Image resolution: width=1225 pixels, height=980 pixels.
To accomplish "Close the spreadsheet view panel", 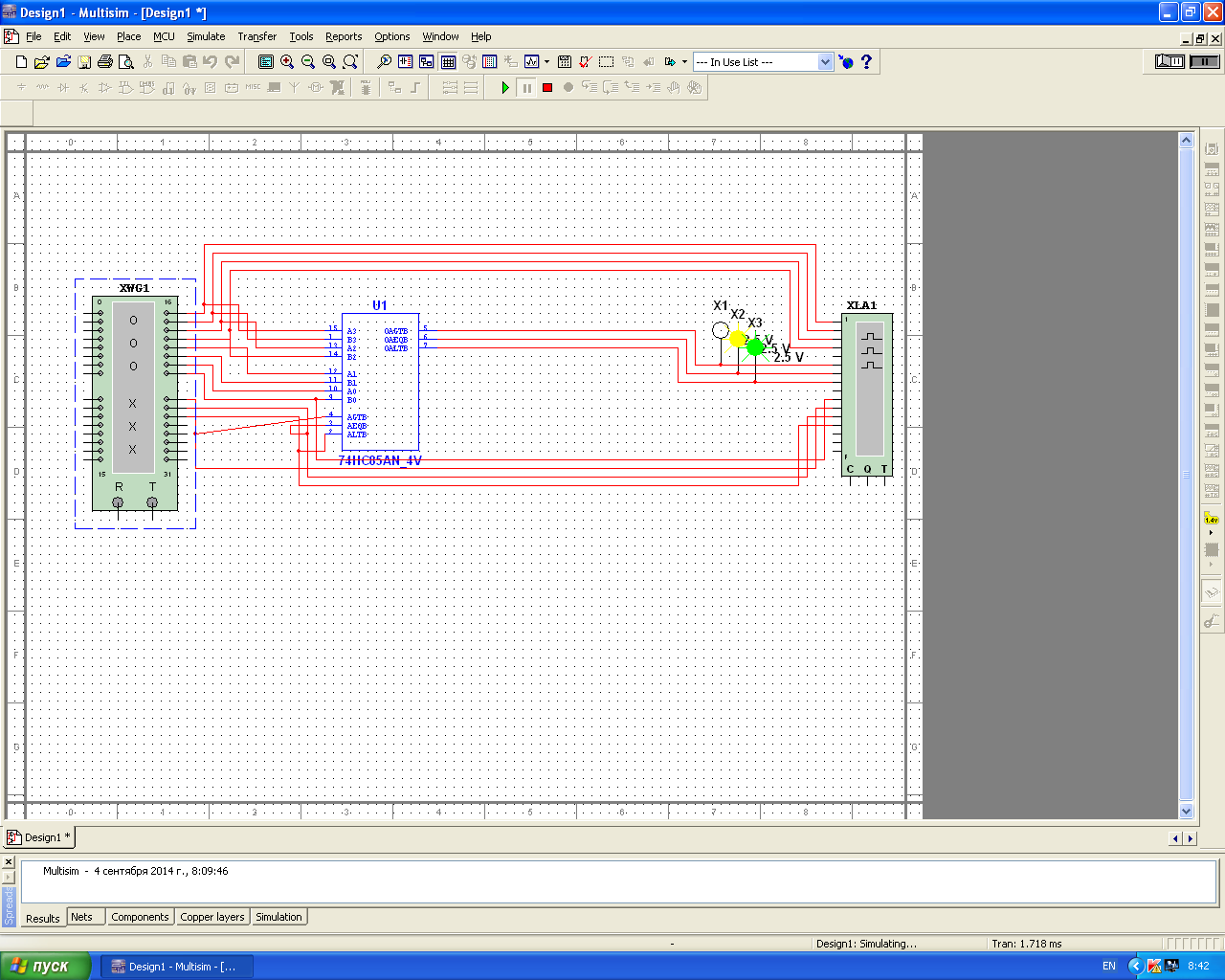I will (9, 862).
